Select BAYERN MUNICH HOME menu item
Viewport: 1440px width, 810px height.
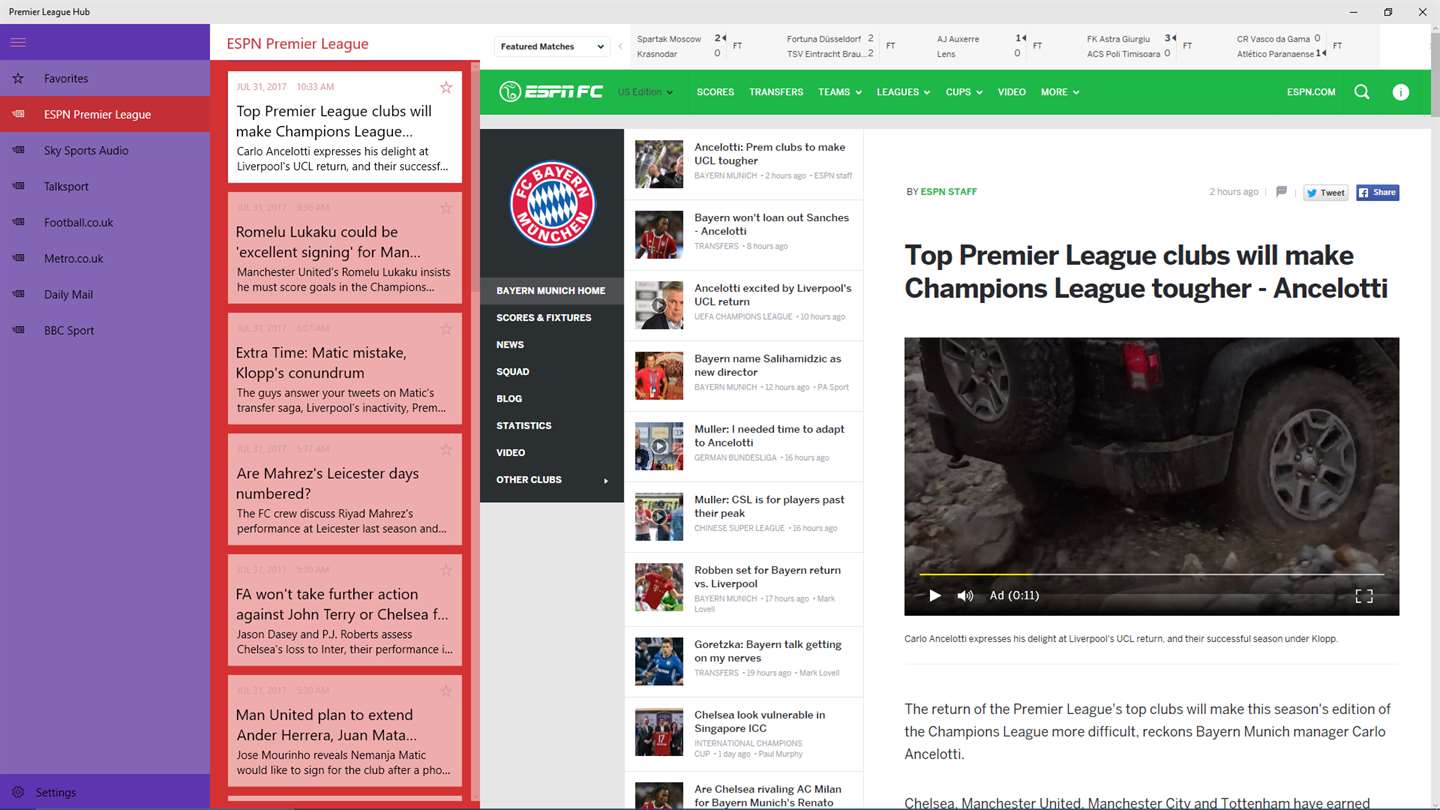(552, 291)
